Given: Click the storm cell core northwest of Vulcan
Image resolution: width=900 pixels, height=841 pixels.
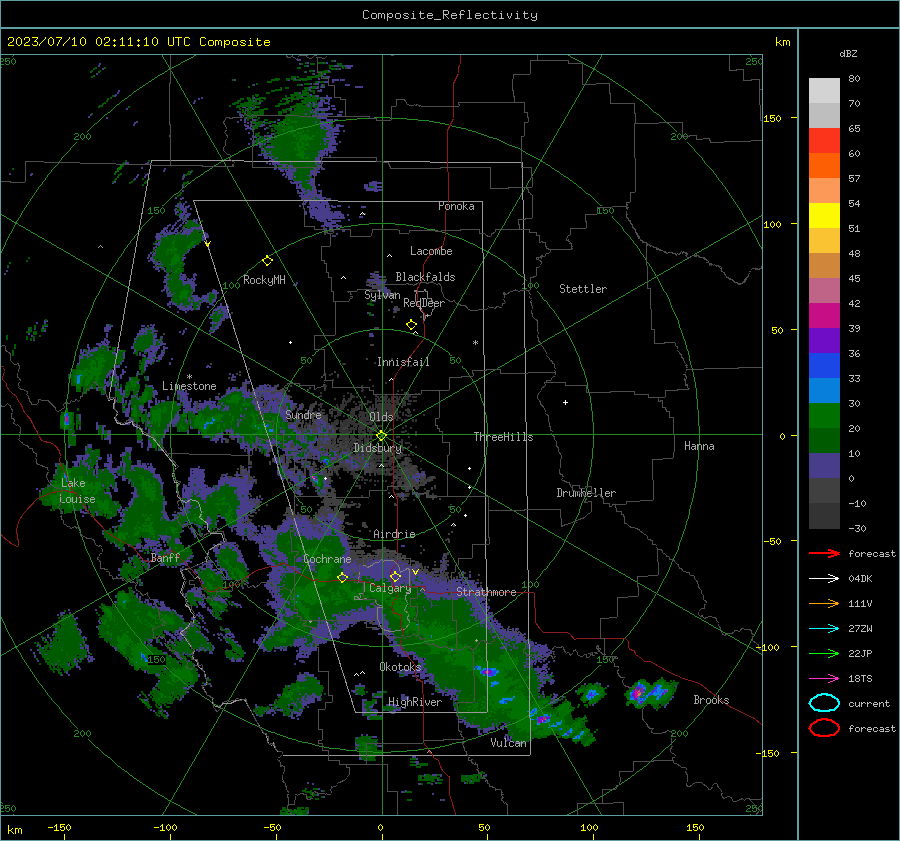Looking at the screenshot, I should click(488, 672).
